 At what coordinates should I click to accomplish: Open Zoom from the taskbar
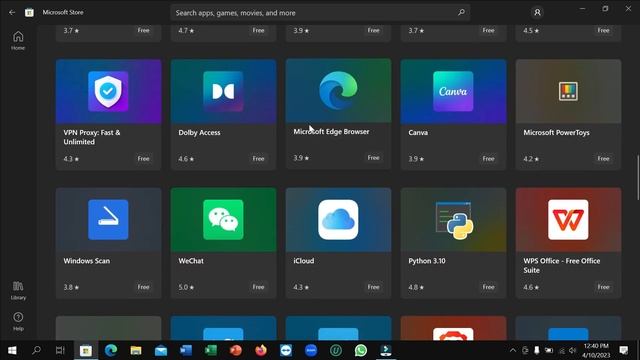tap(311, 350)
